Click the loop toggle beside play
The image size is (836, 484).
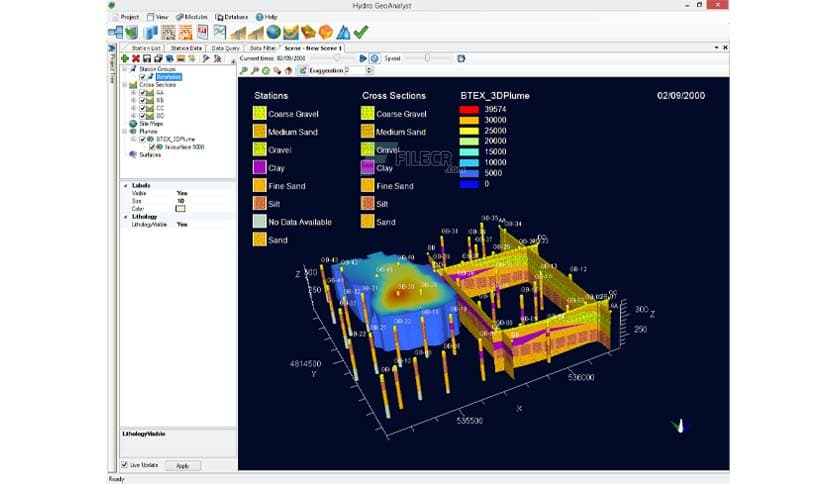tap(375, 58)
